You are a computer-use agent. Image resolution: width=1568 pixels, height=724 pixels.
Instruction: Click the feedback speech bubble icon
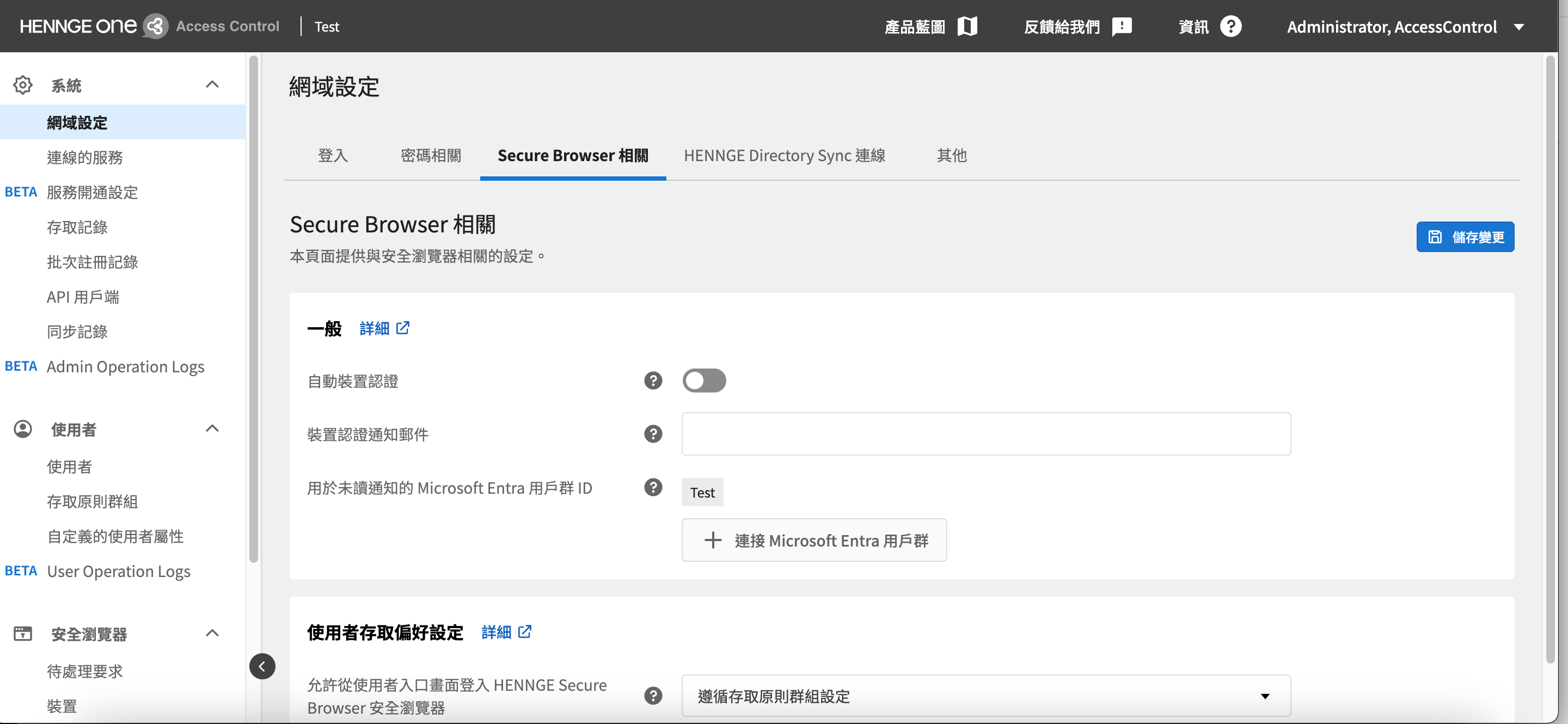coord(1121,26)
